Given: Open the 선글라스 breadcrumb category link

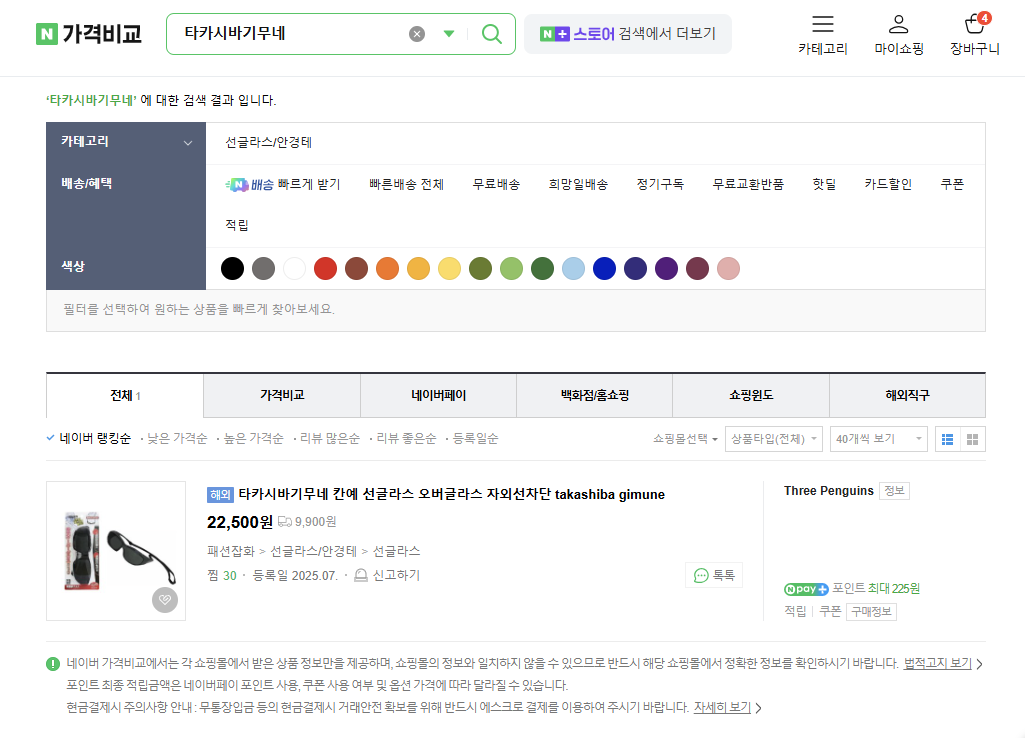Looking at the screenshot, I should click(396, 551).
